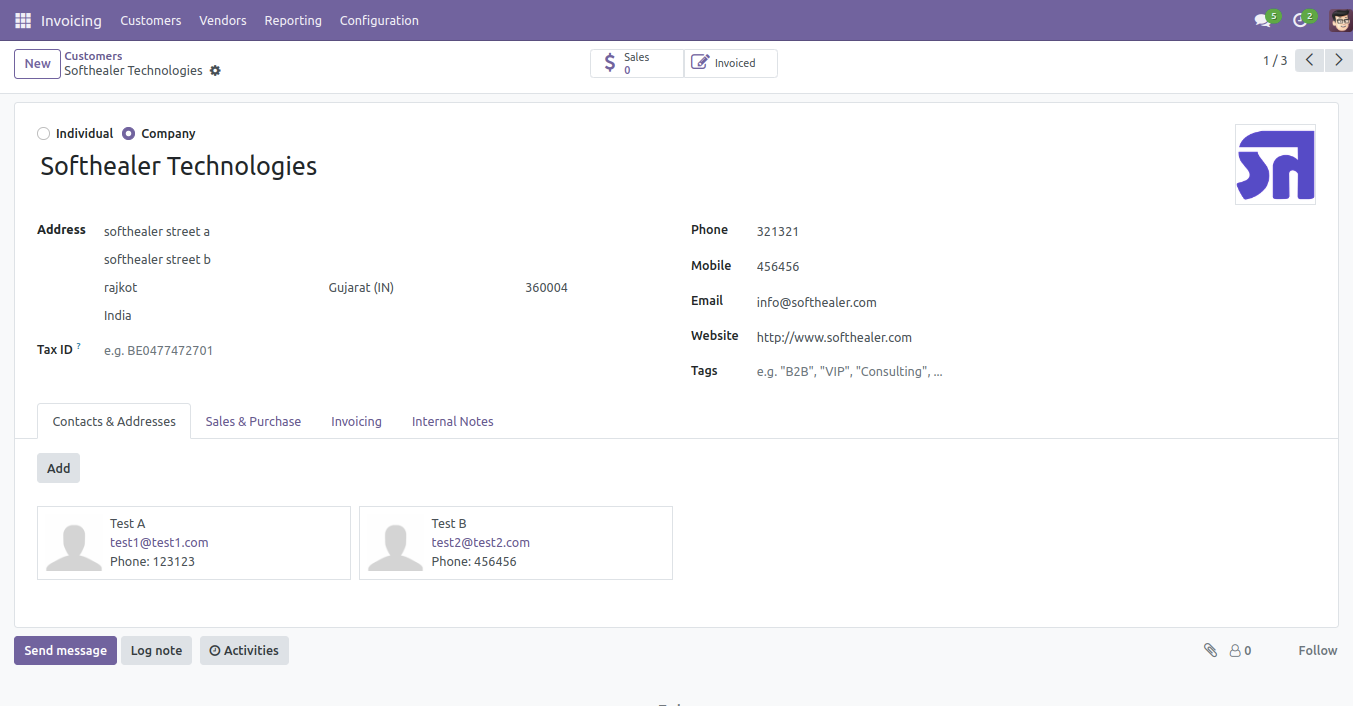The height and width of the screenshot is (706, 1353).
Task: Open the Customers menu
Action: tap(151, 20)
